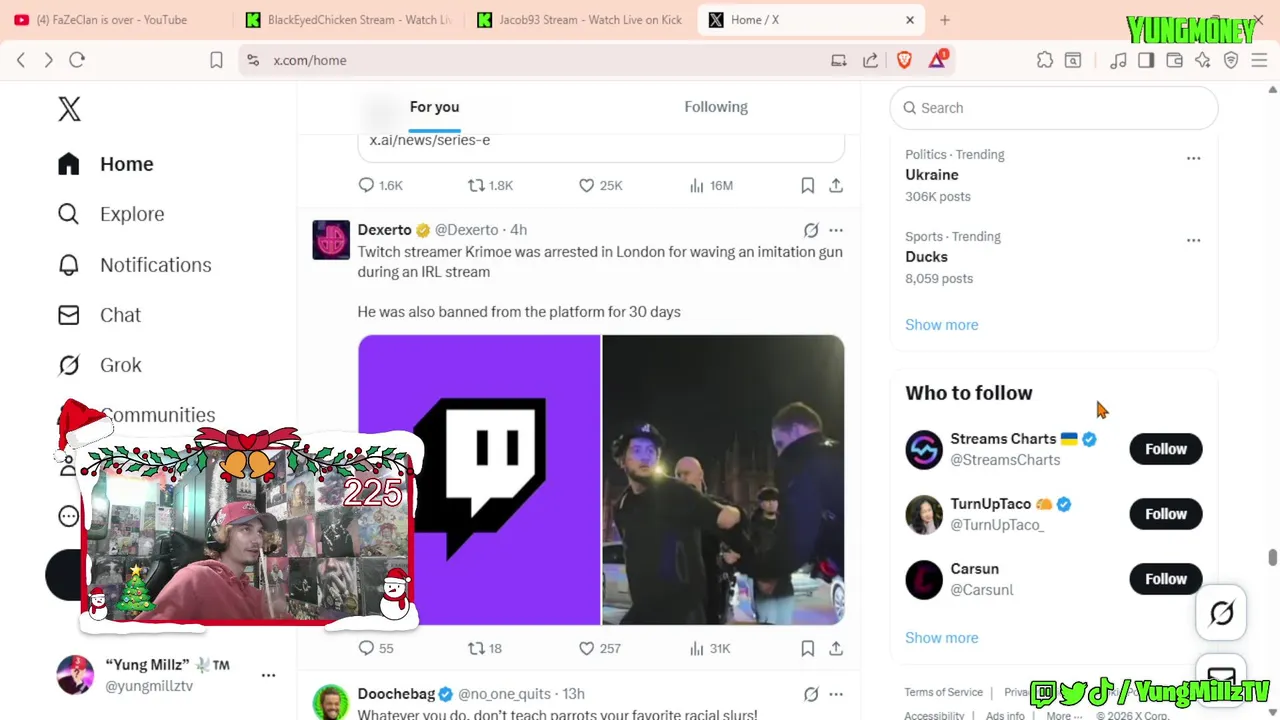Open the Brave Wallet icon
This screenshot has width=1280, height=720.
click(1175, 60)
